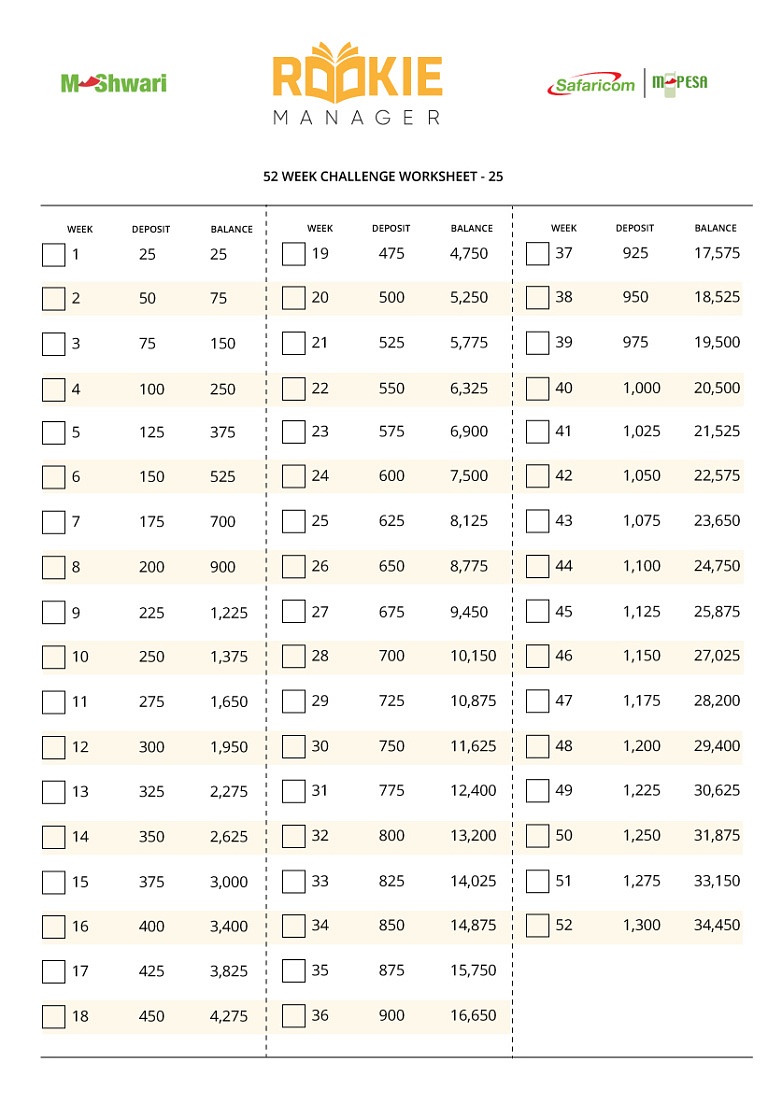Viewport: 768px width, 1104px height.
Task: Check the box for week 5
Action: [x=53, y=433]
